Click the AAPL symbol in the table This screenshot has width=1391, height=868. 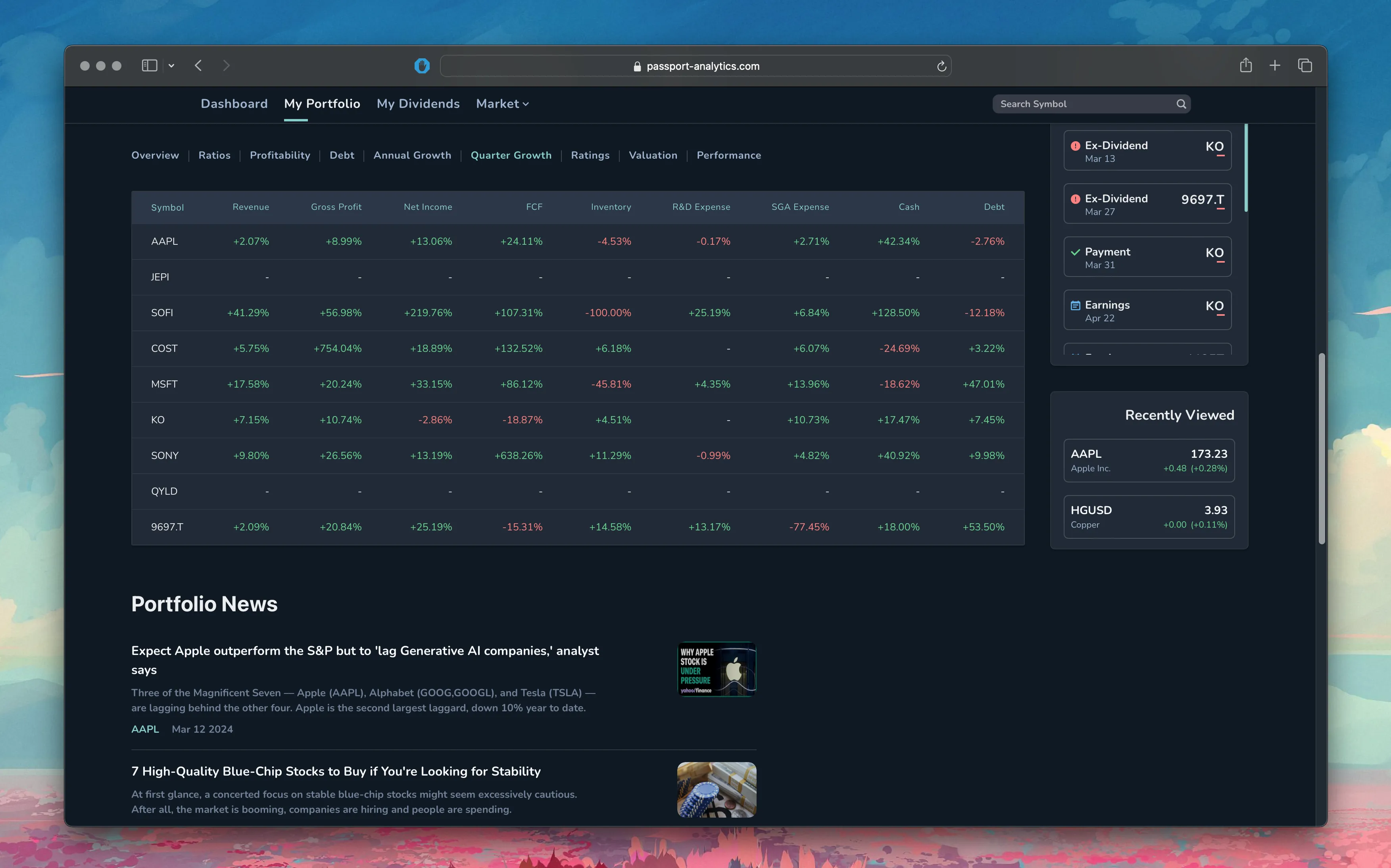point(164,241)
